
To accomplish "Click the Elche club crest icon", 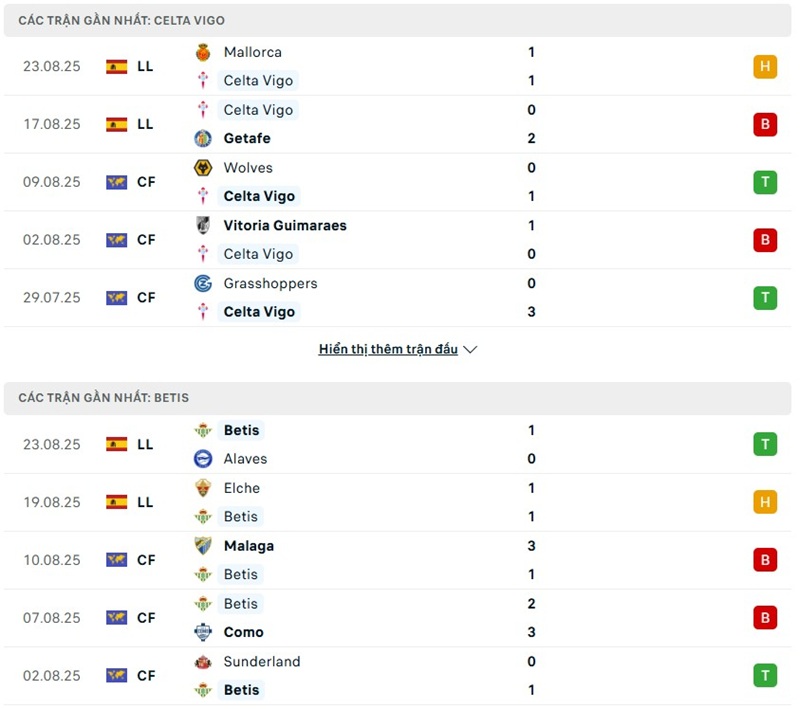I will click(x=203, y=488).
